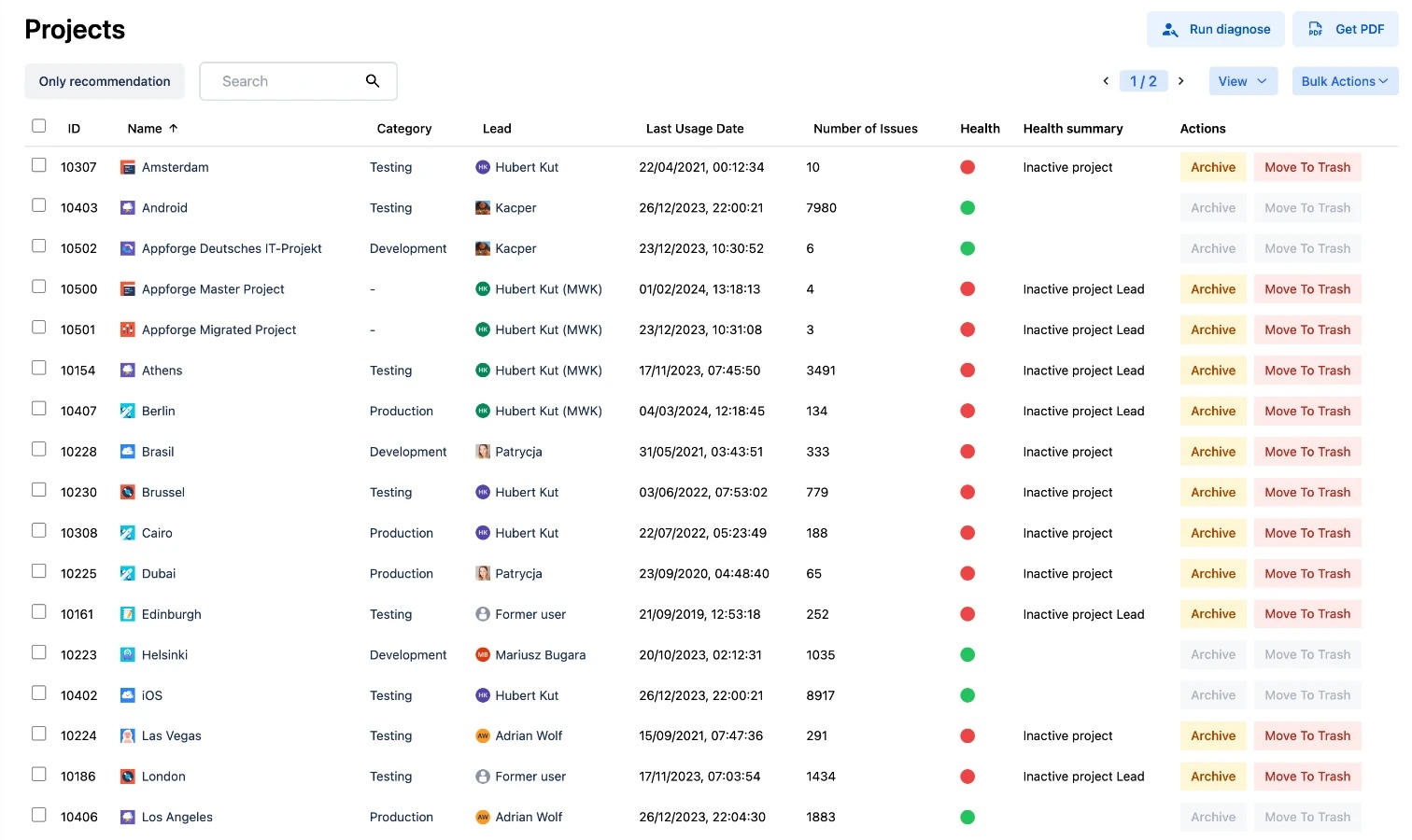Archive the Brussel project

tap(1212, 492)
